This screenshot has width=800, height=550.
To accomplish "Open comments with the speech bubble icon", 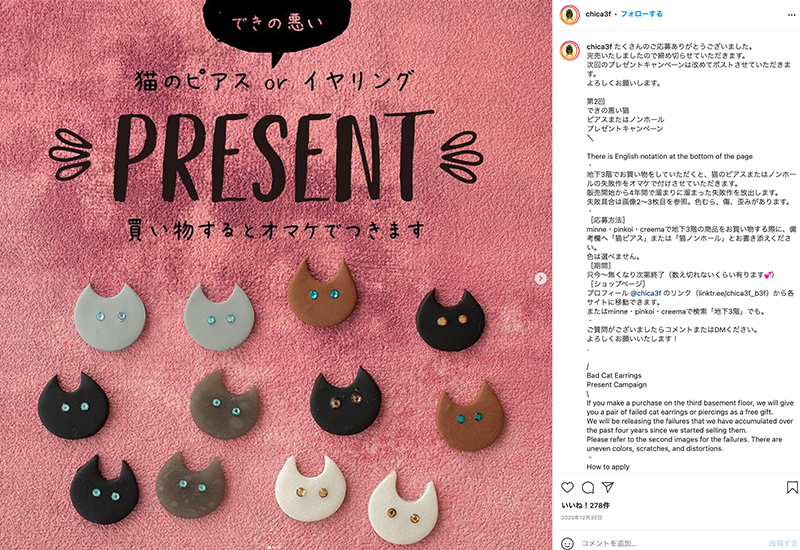I will (x=588, y=487).
